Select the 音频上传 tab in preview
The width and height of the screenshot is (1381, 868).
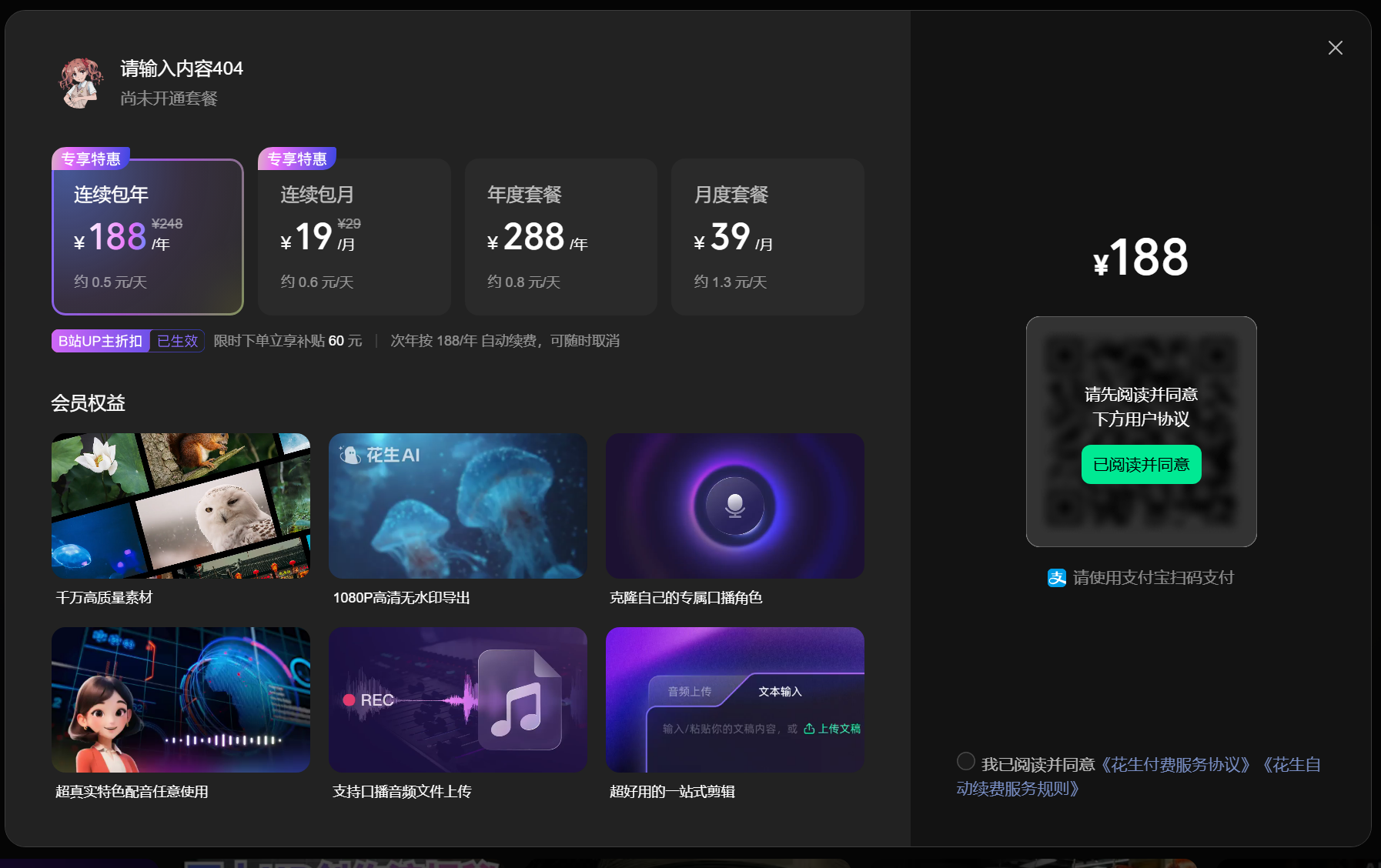click(x=690, y=692)
